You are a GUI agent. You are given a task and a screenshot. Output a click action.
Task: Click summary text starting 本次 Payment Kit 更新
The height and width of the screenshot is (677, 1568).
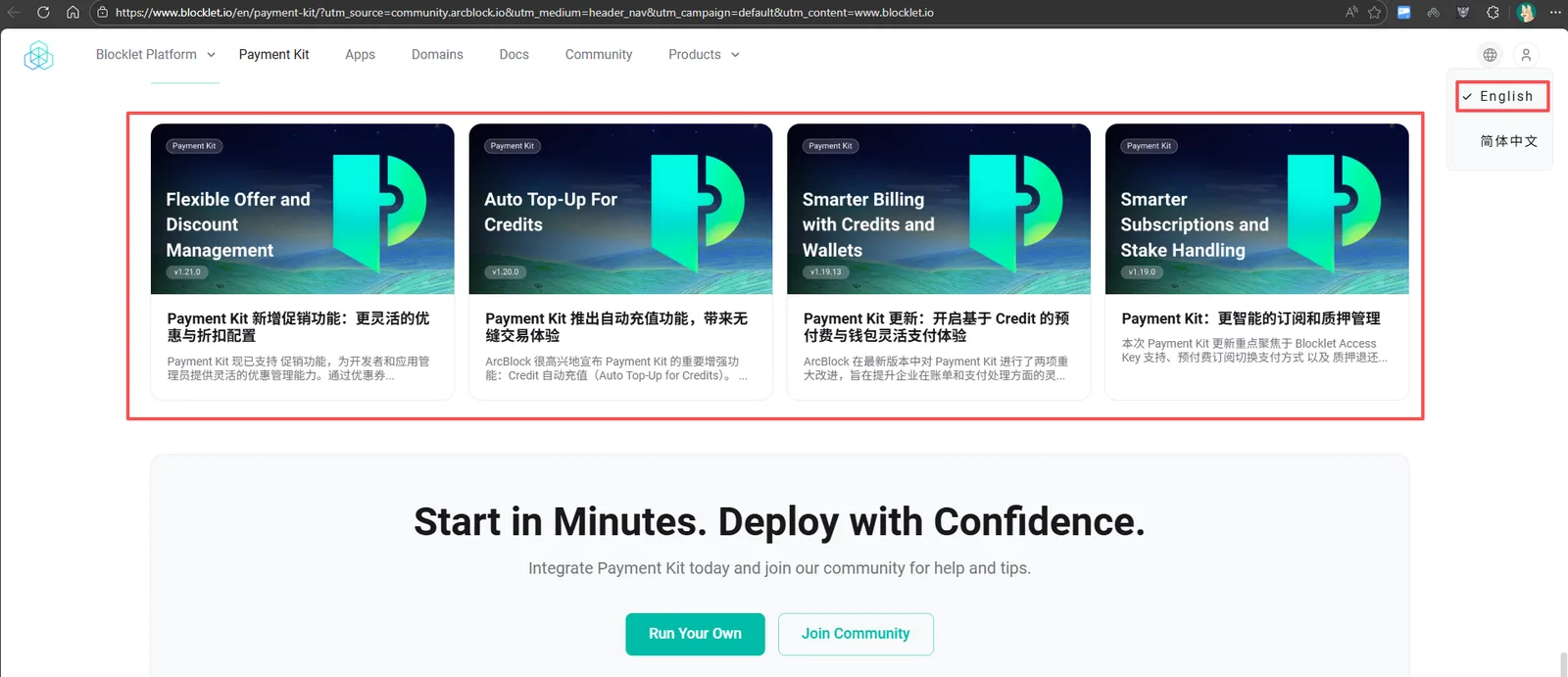click(1254, 351)
